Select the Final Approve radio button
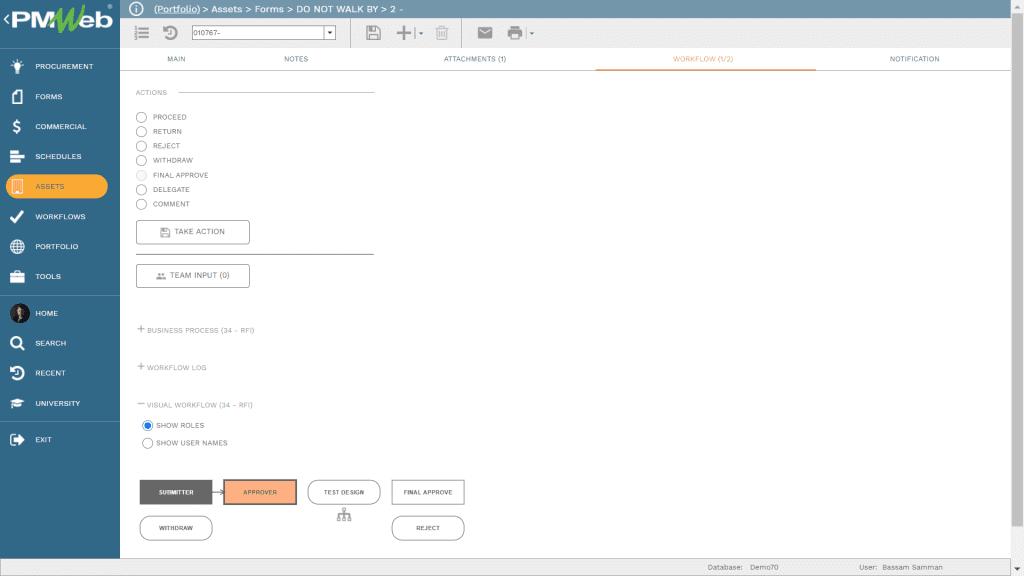Image resolution: width=1024 pixels, height=576 pixels. (142, 176)
